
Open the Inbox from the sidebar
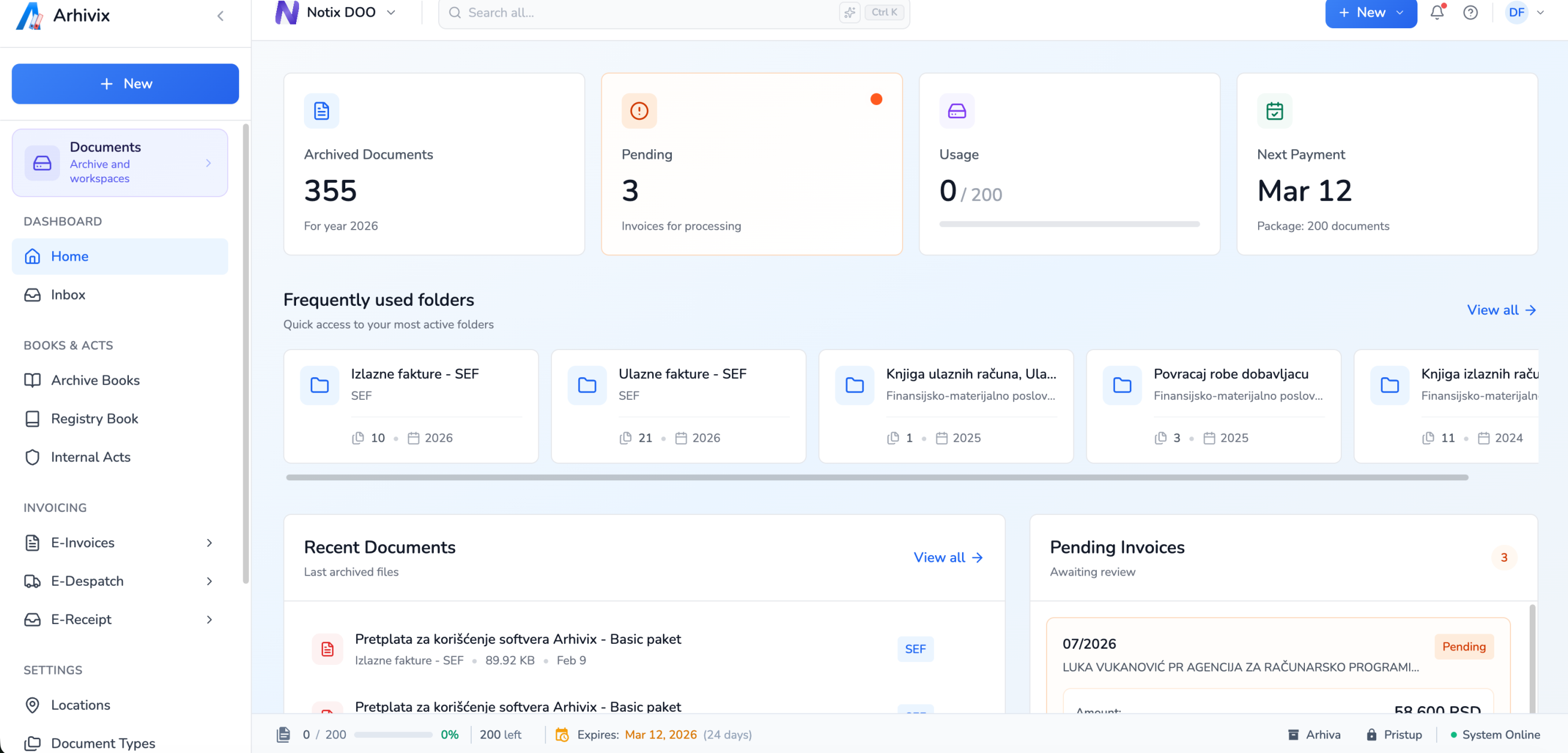pos(68,294)
